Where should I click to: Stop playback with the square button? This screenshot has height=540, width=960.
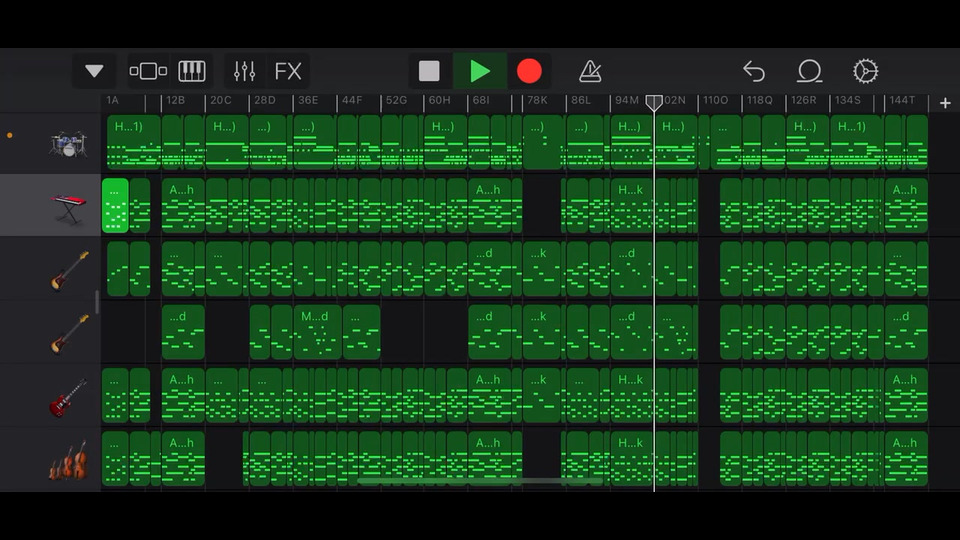pyautogui.click(x=429, y=71)
